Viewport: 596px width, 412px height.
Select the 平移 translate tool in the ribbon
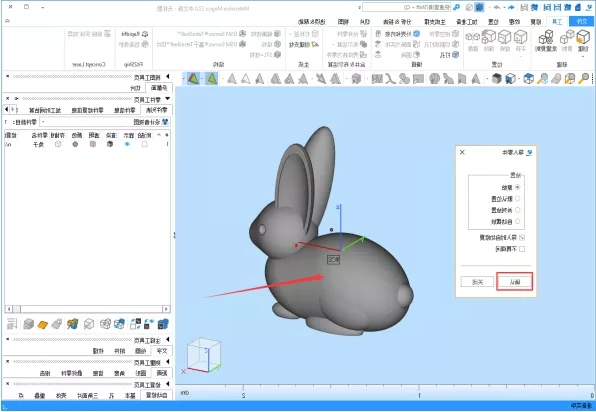[x=520, y=37]
